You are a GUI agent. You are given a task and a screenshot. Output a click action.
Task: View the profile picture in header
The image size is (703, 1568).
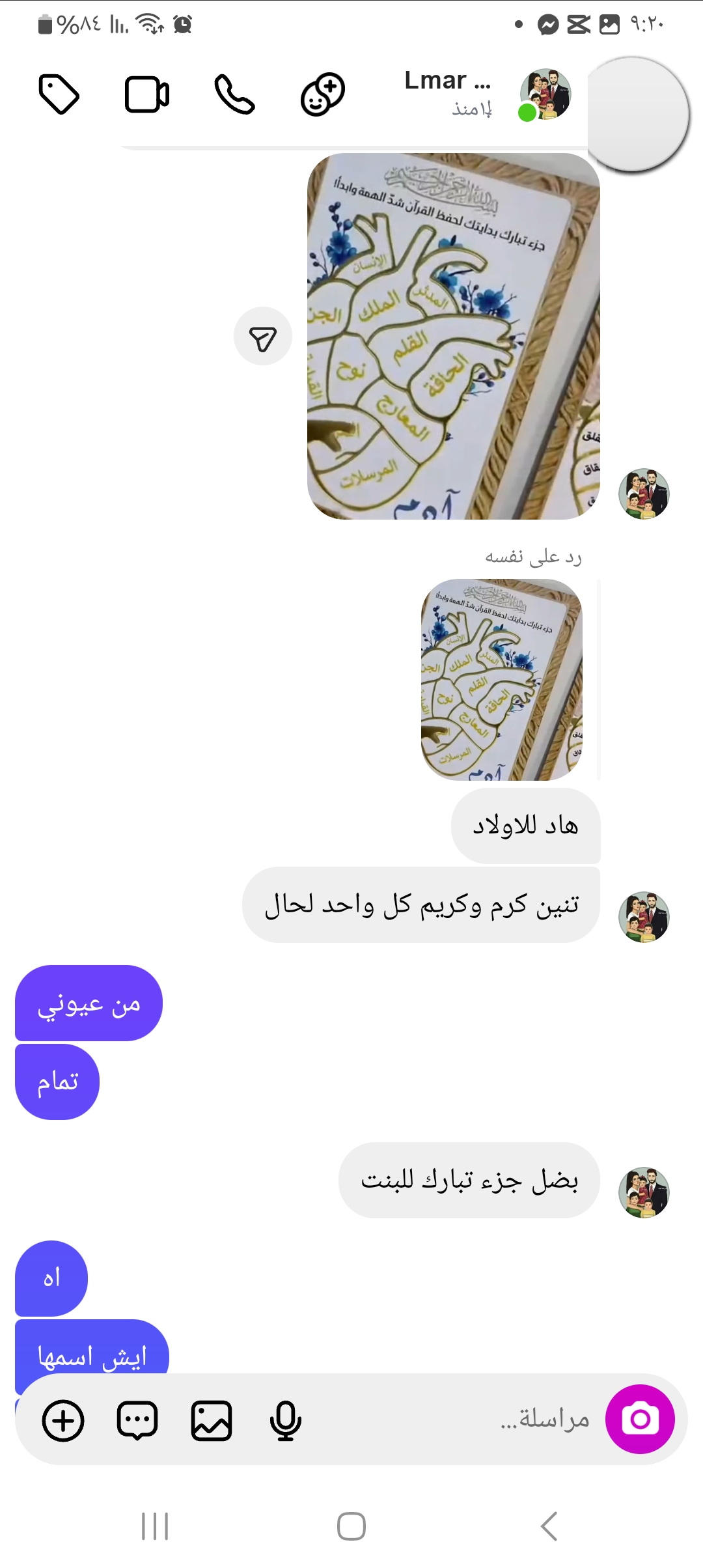[x=545, y=94]
